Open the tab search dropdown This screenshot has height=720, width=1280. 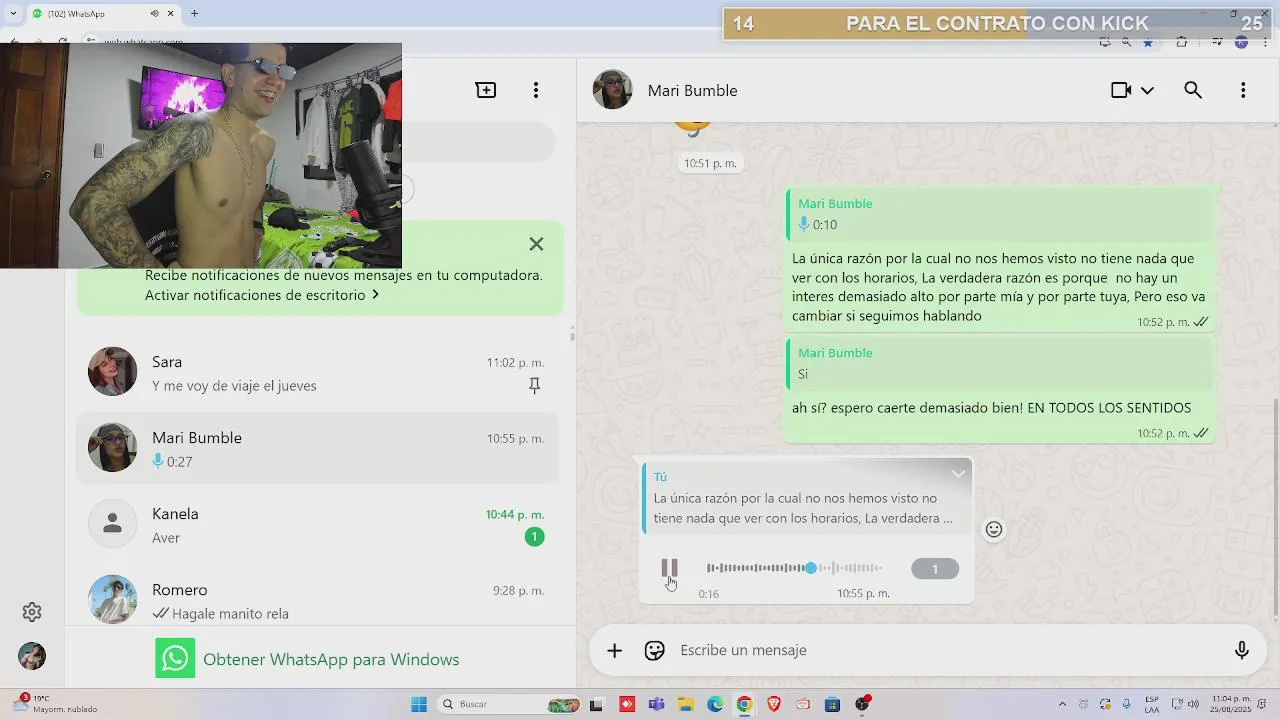point(13,13)
